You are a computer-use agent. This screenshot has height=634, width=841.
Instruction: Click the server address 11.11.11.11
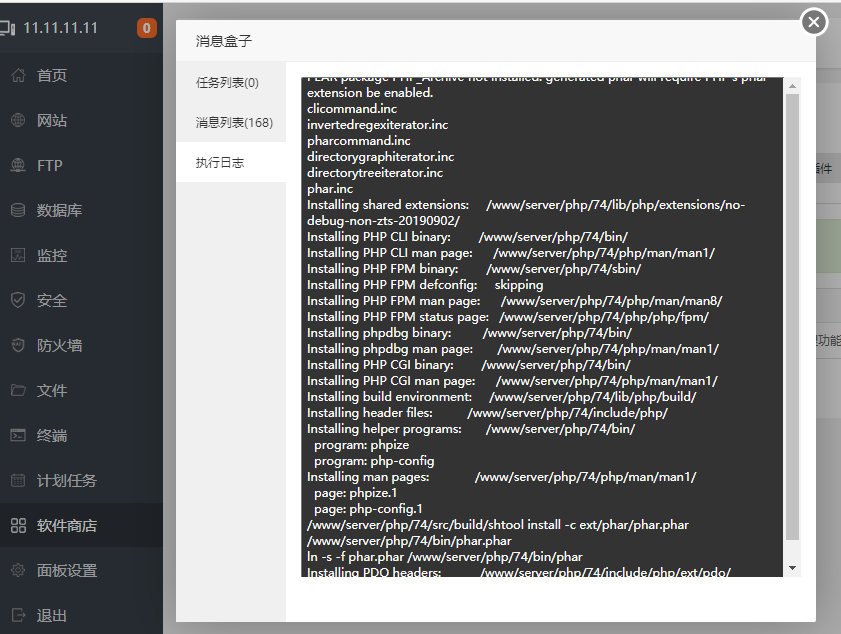[61, 28]
